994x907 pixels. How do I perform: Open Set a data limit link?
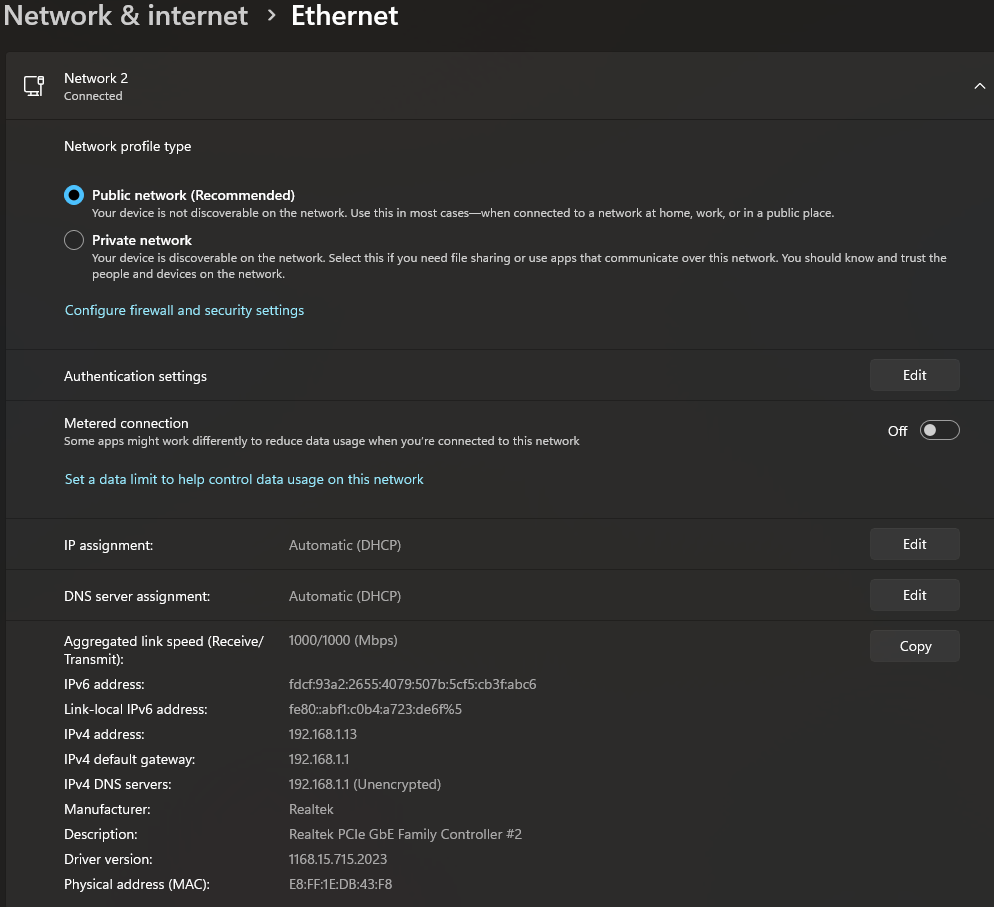tap(244, 479)
